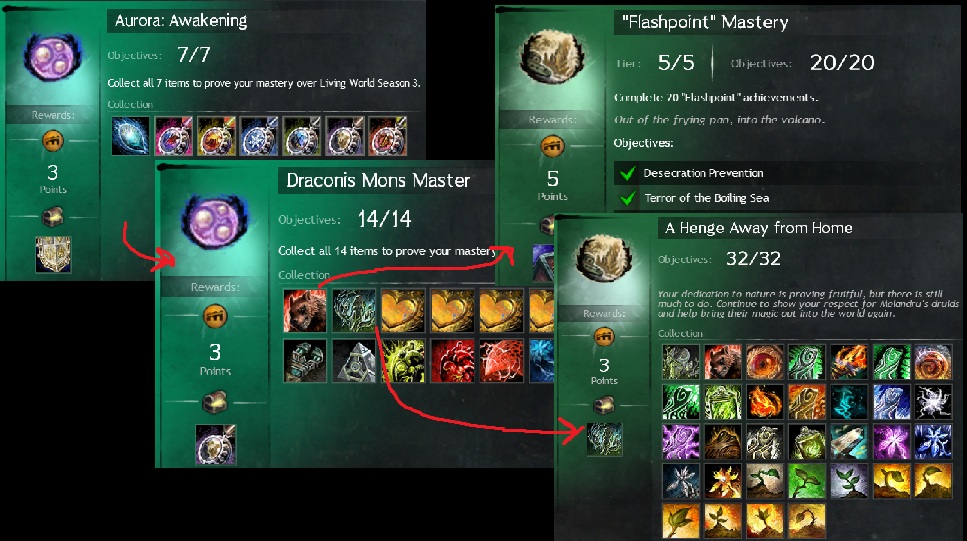Select the Draconis Mons Master orb icon

(x=215, y=222)
